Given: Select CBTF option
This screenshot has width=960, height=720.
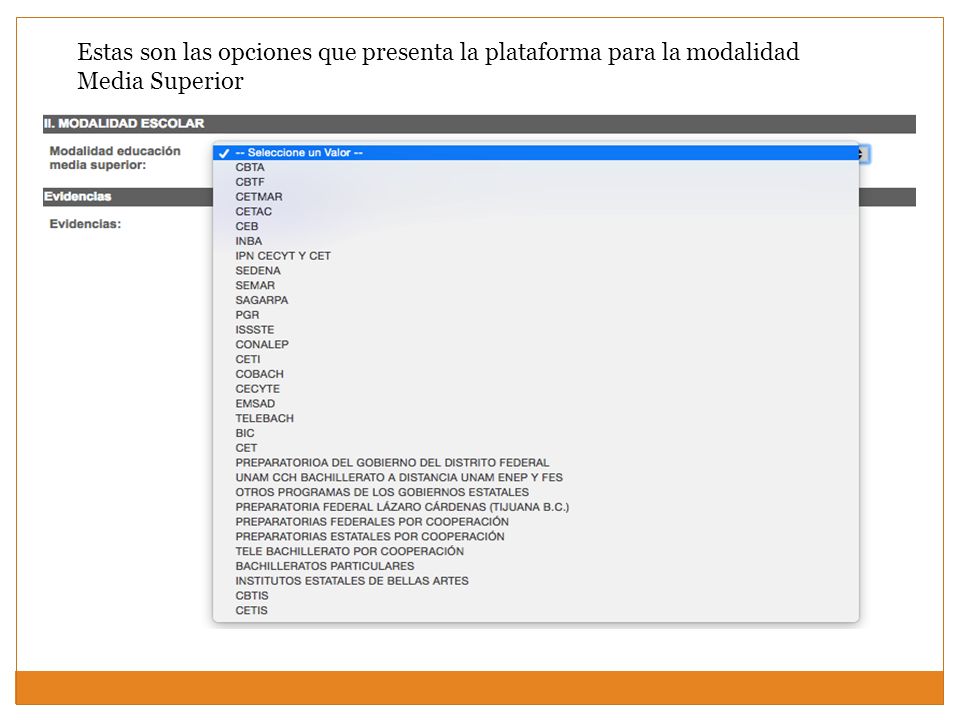Looking at the screenshot, I should pyautogui.click(x=536, y=182).
